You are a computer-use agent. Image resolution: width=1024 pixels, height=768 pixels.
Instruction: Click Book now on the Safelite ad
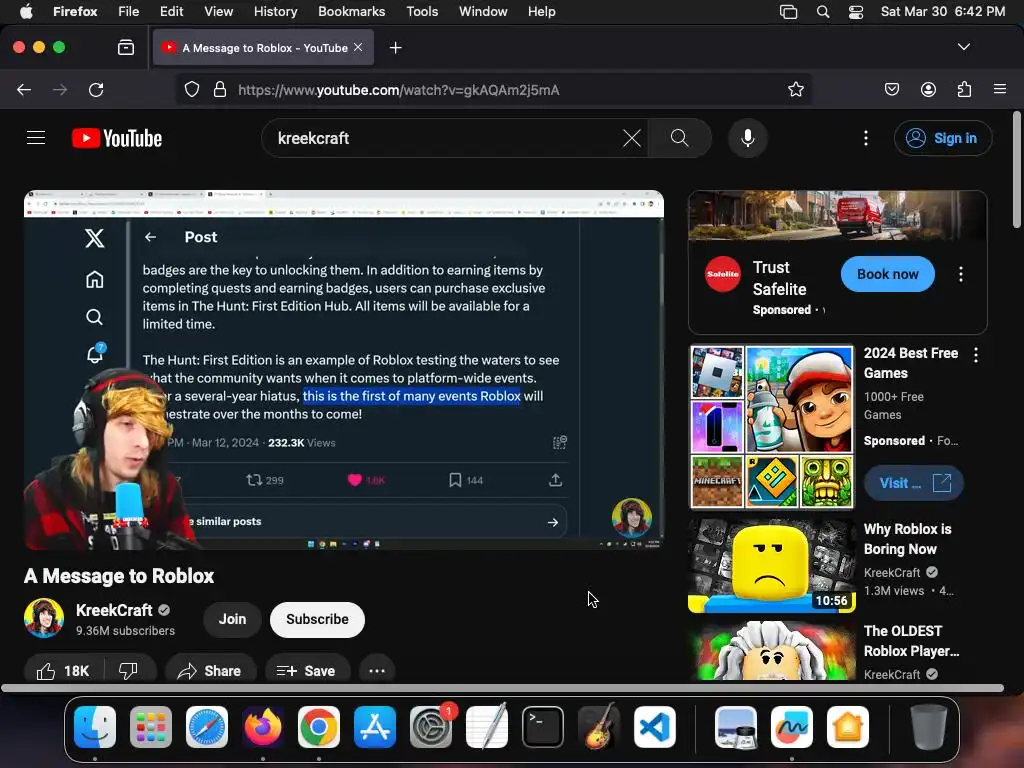(888, 274)
